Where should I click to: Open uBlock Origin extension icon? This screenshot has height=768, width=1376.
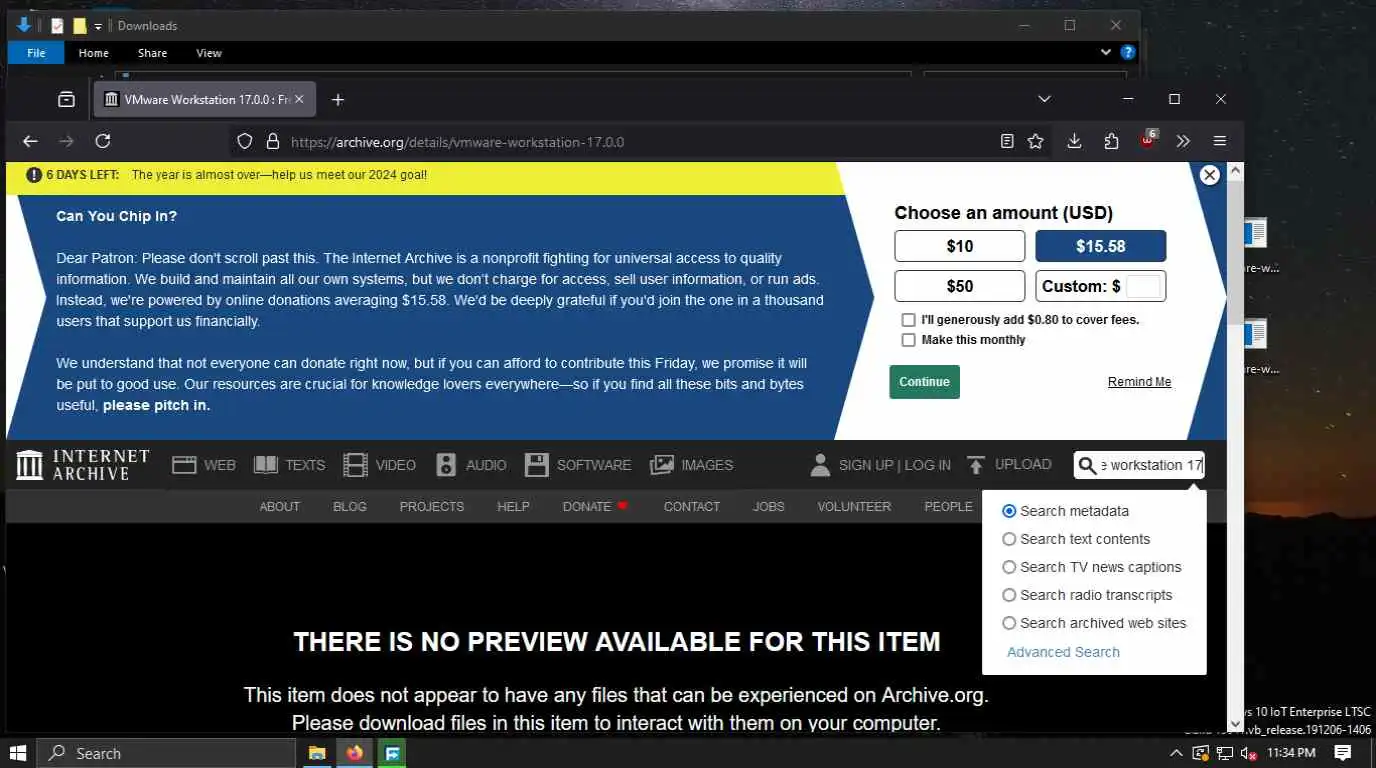(x=1148, y=141)
